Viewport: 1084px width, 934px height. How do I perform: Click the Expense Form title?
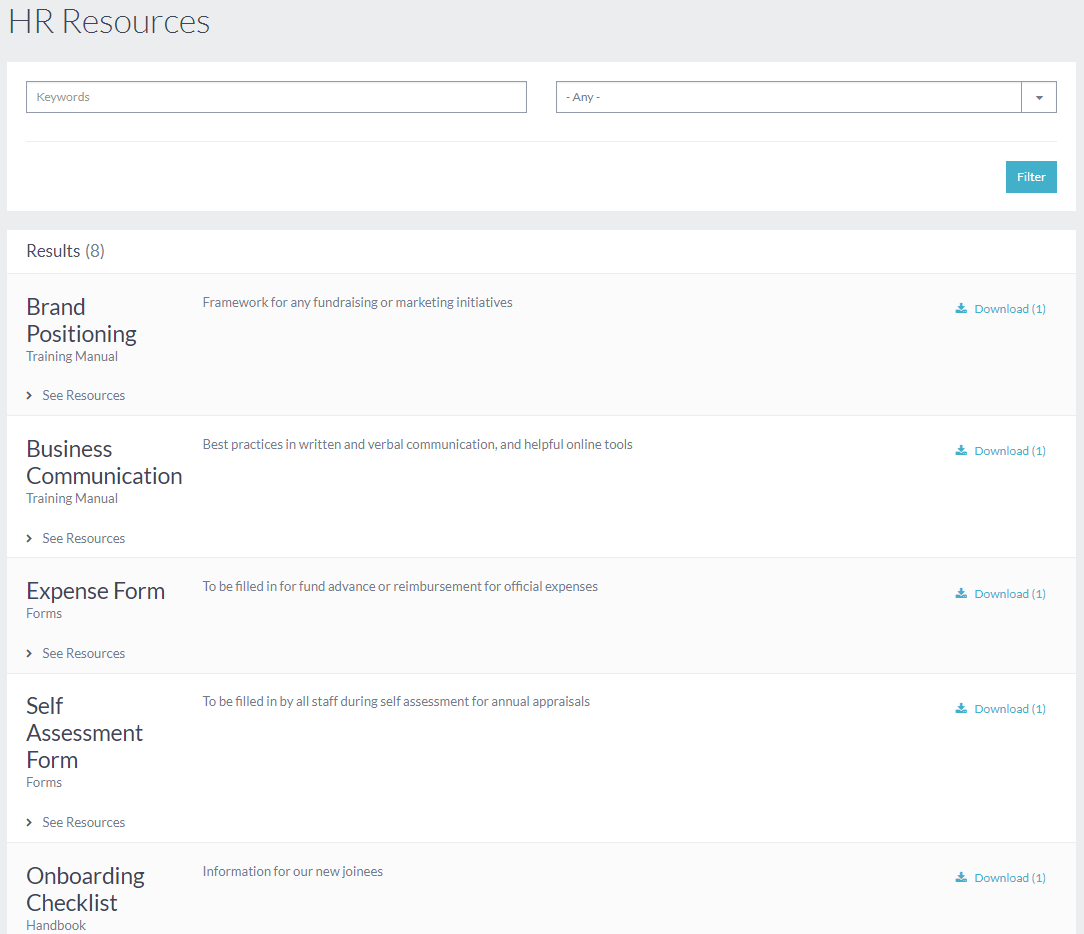click(95, 591)
